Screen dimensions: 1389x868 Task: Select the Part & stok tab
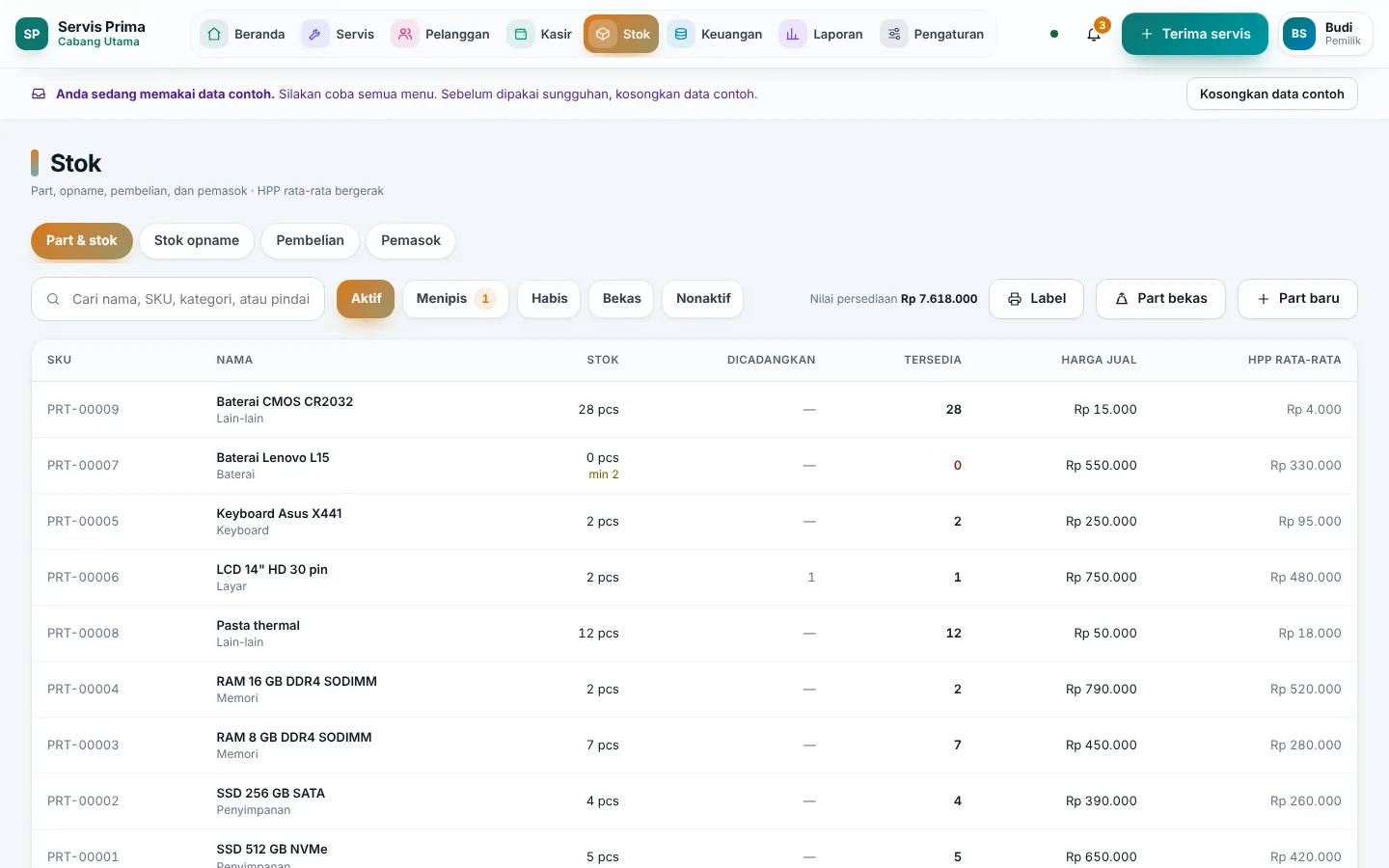tap(82, 240)
